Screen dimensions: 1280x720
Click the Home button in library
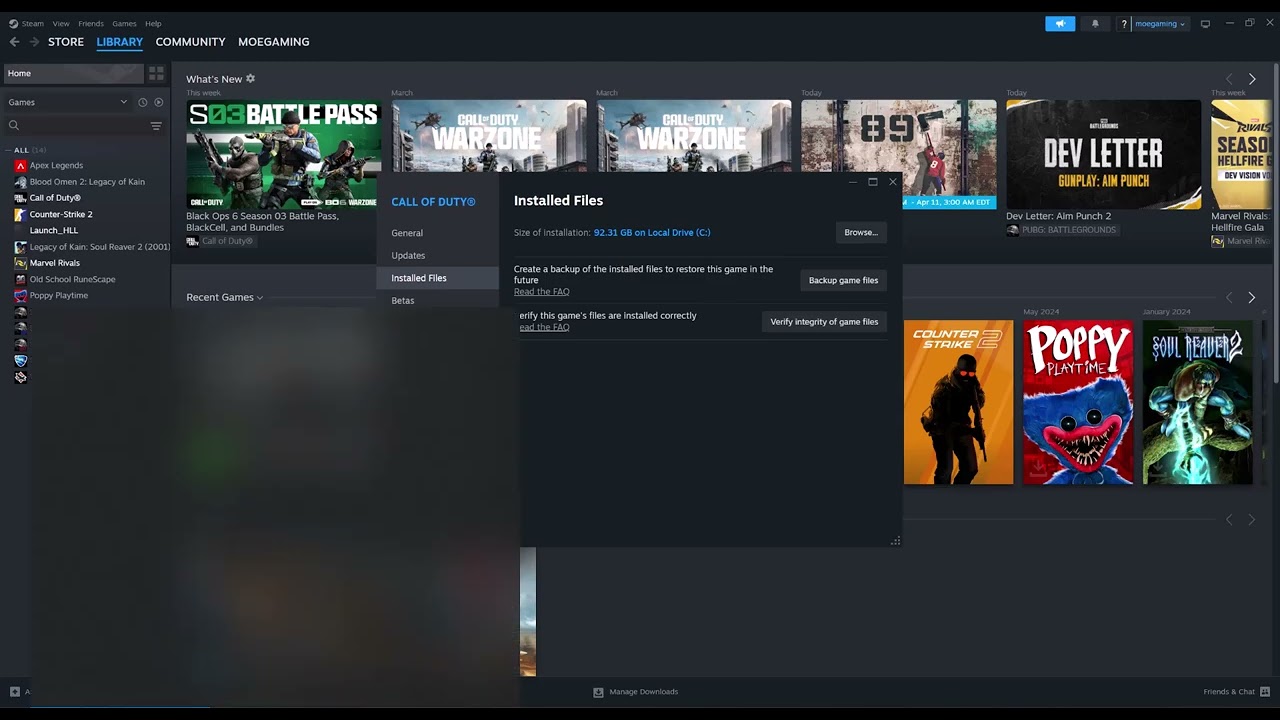73,73
